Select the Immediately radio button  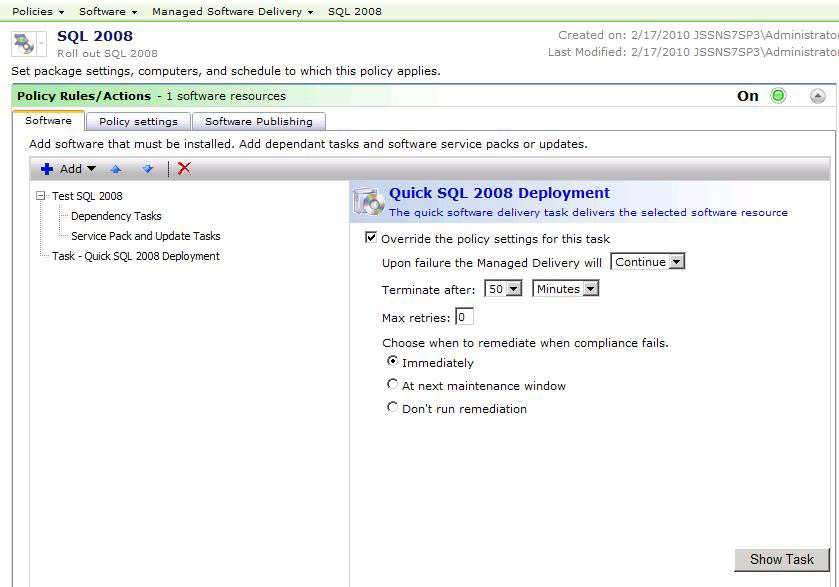[392, 361]
